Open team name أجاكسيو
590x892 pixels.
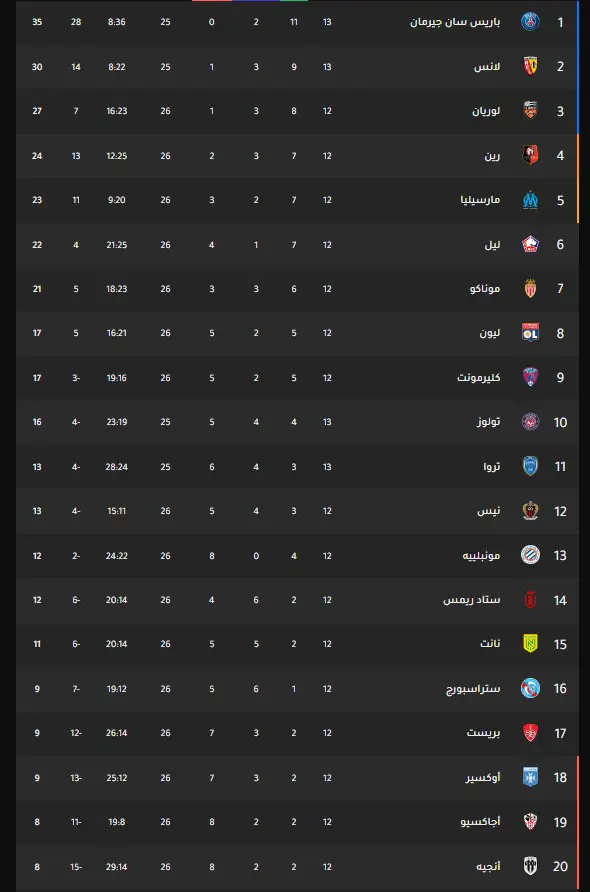pos(480,822)
